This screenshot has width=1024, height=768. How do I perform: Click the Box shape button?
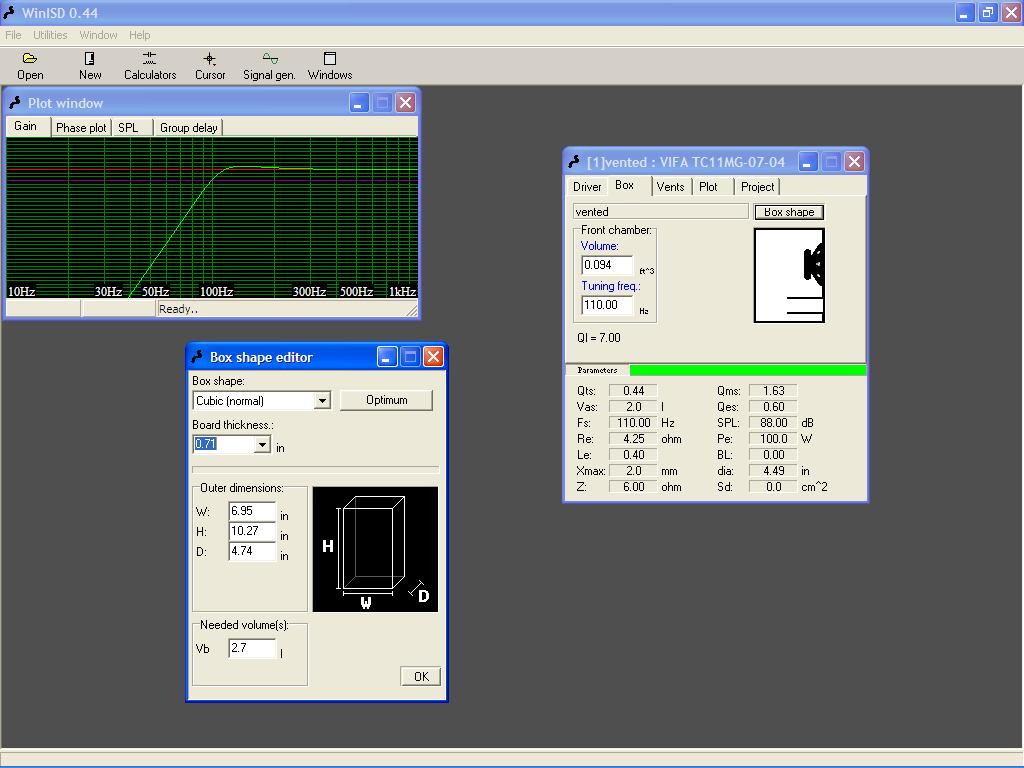788,212
